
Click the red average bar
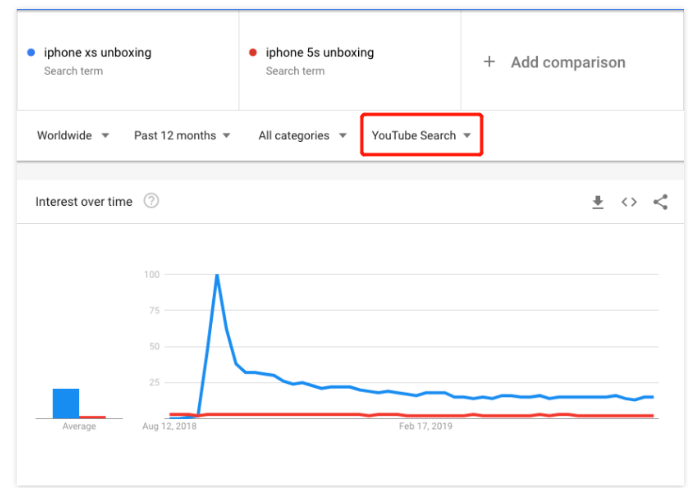click(93, 416)
